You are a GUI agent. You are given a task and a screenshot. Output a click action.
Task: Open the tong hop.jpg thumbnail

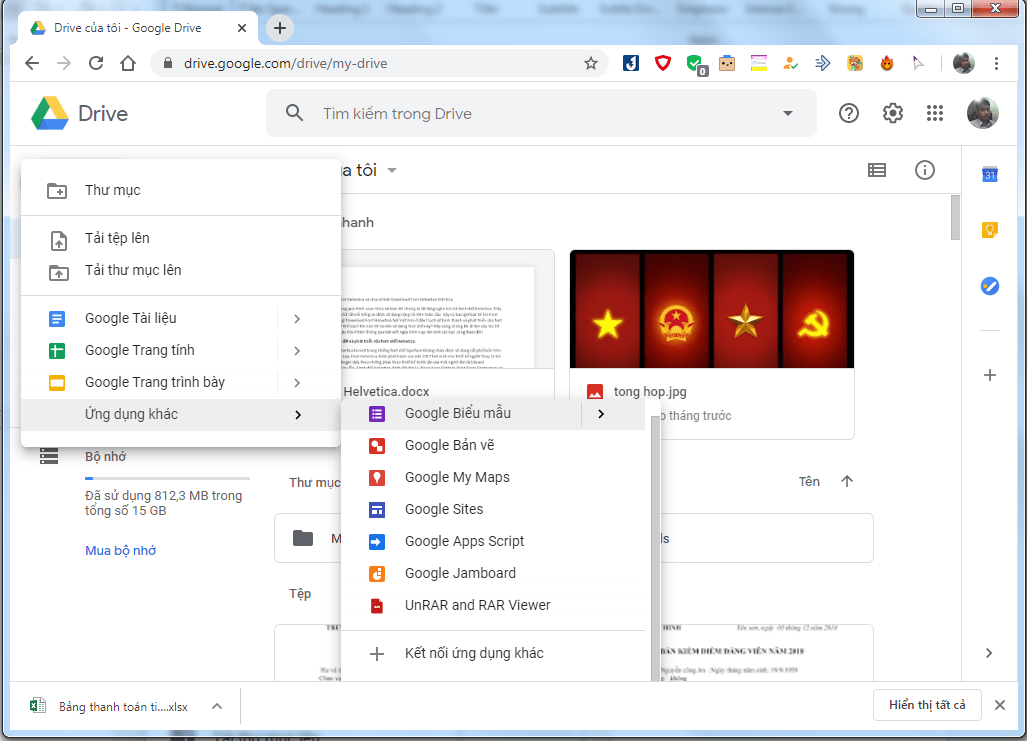click(712, 309)
